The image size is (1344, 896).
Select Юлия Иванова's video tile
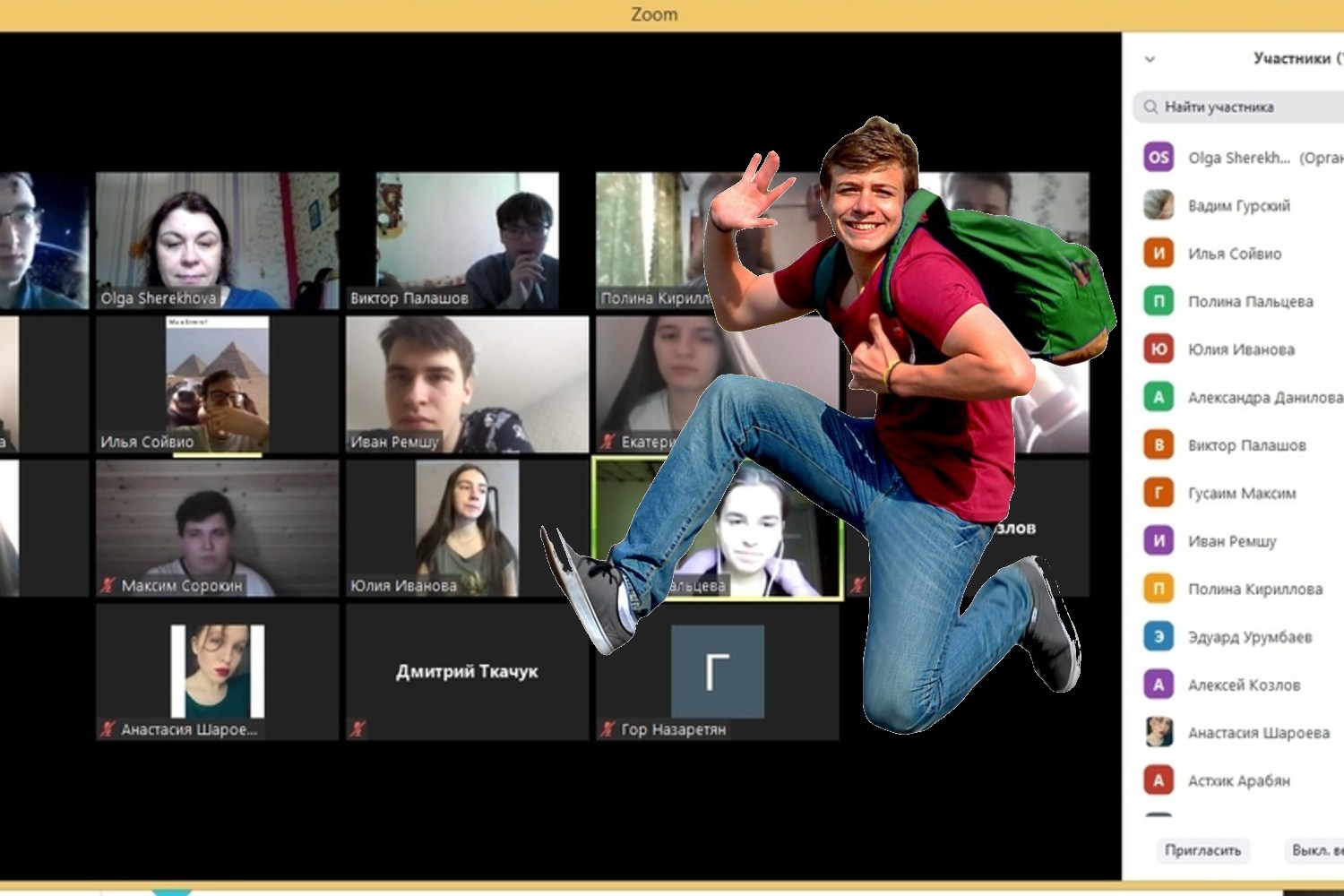[x=467, y=529]
